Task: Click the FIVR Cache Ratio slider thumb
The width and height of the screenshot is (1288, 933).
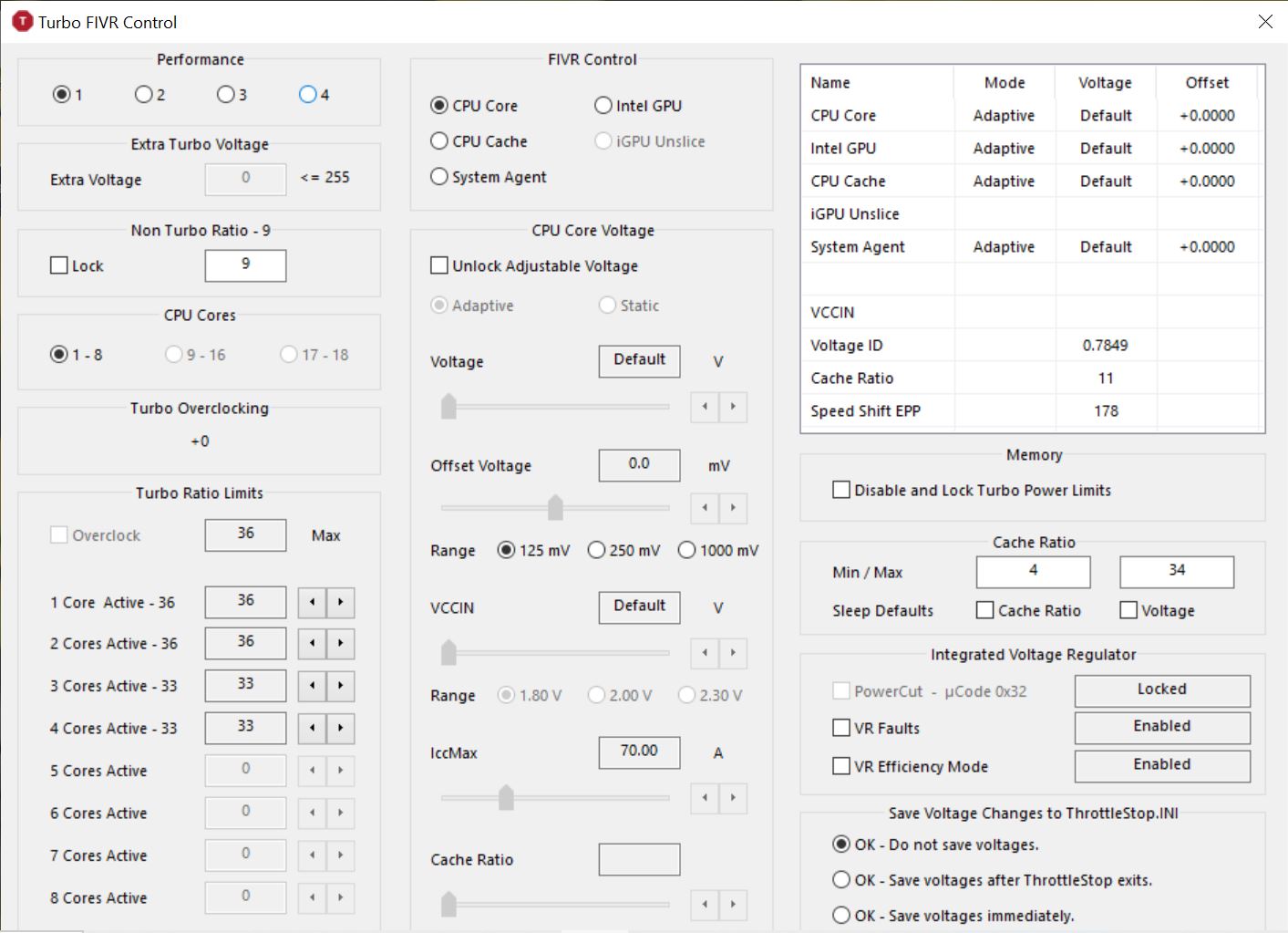Action: pyautogui.click(x=448, y=904)
